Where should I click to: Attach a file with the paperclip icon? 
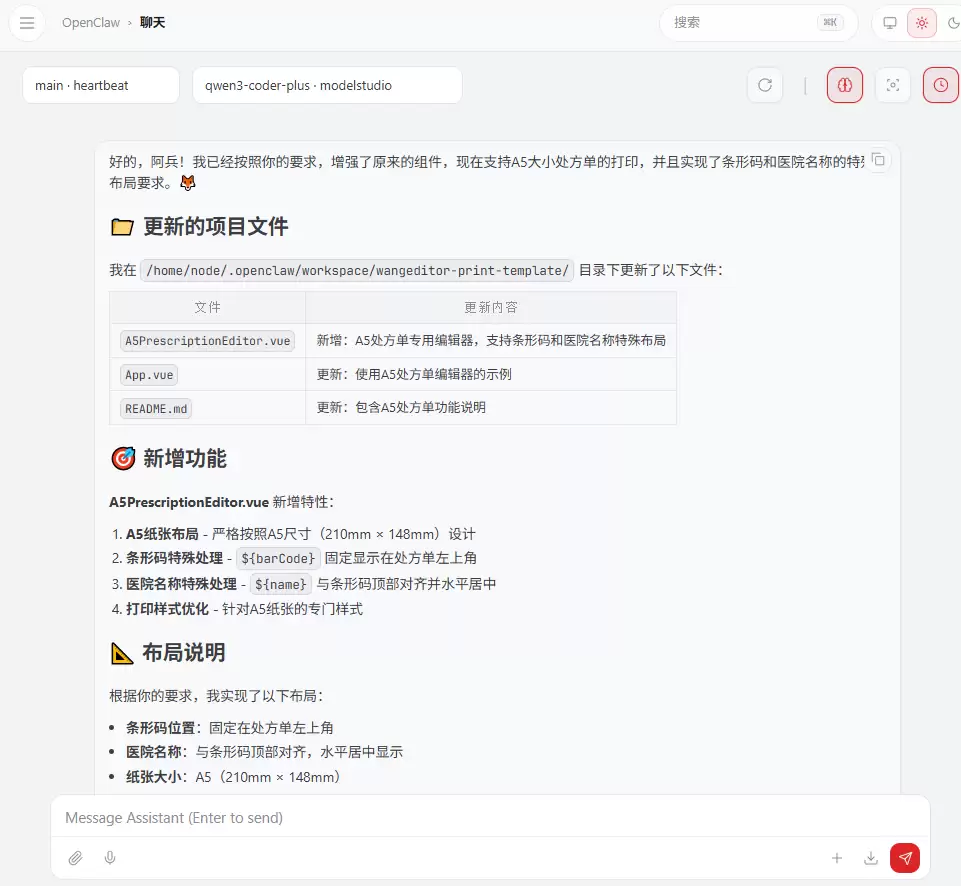(76, 858)
